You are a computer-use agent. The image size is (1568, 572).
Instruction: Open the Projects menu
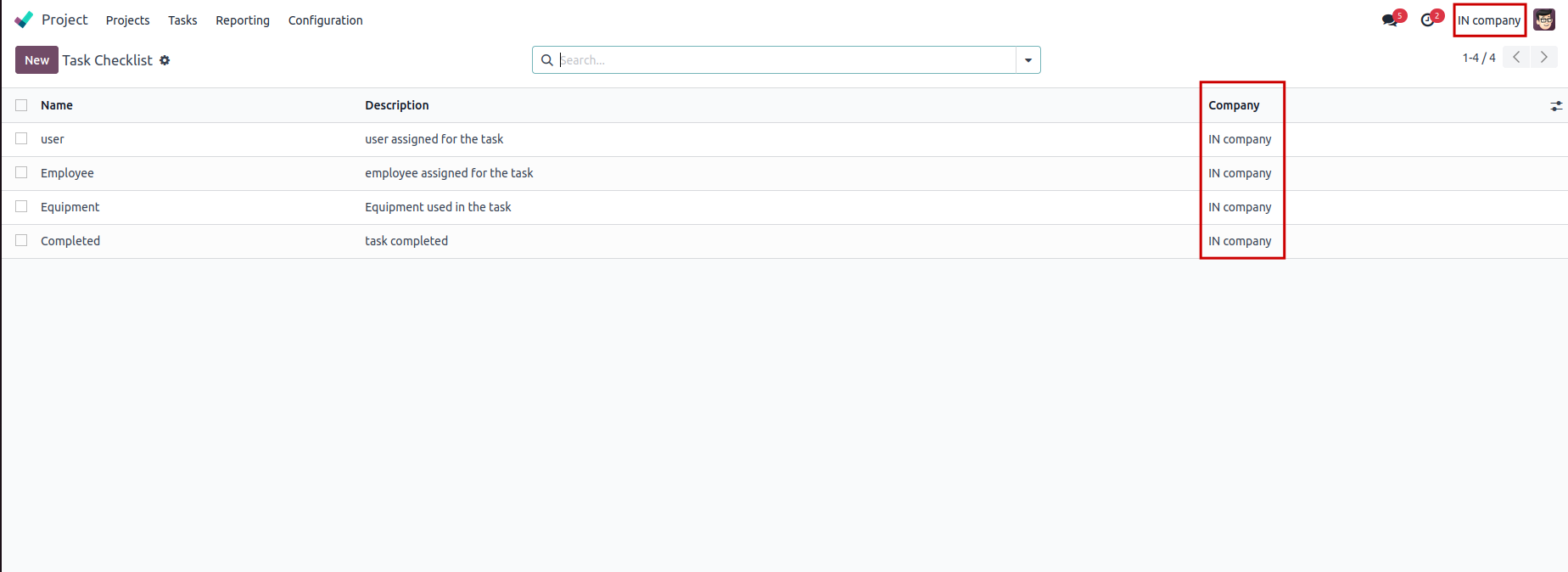pyautogui.click(x=127, y=20)
